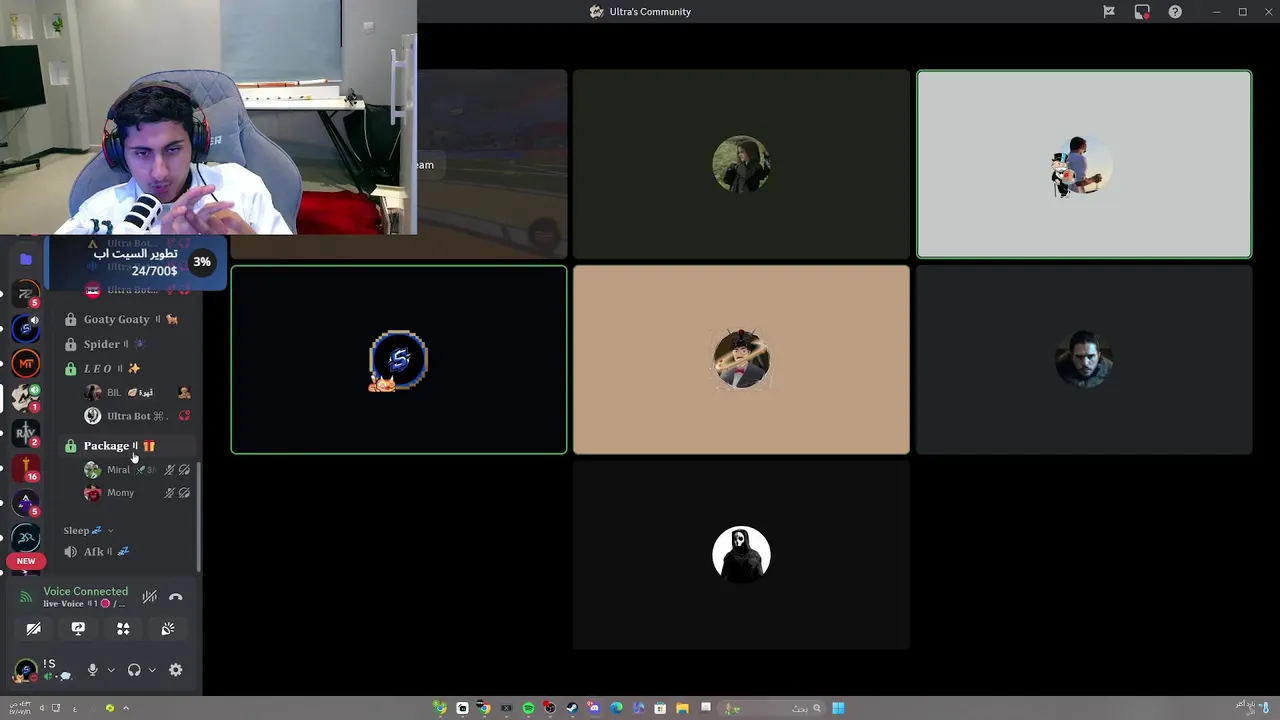The image size is (1280, 720).
Task: Open server with NEW badge
Action: tap(26, 540)
